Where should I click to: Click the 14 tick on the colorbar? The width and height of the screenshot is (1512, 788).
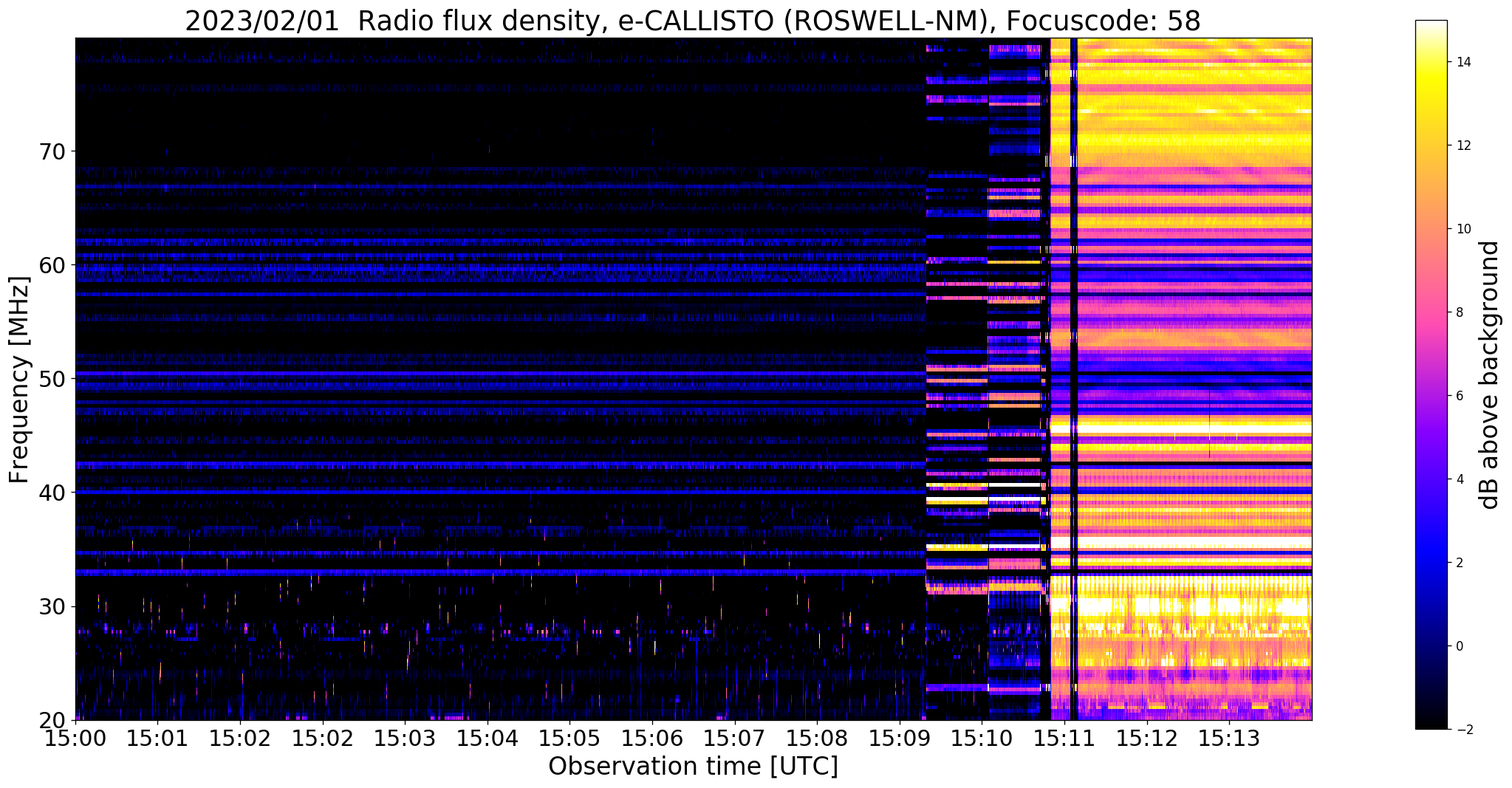pos(1462,62)
